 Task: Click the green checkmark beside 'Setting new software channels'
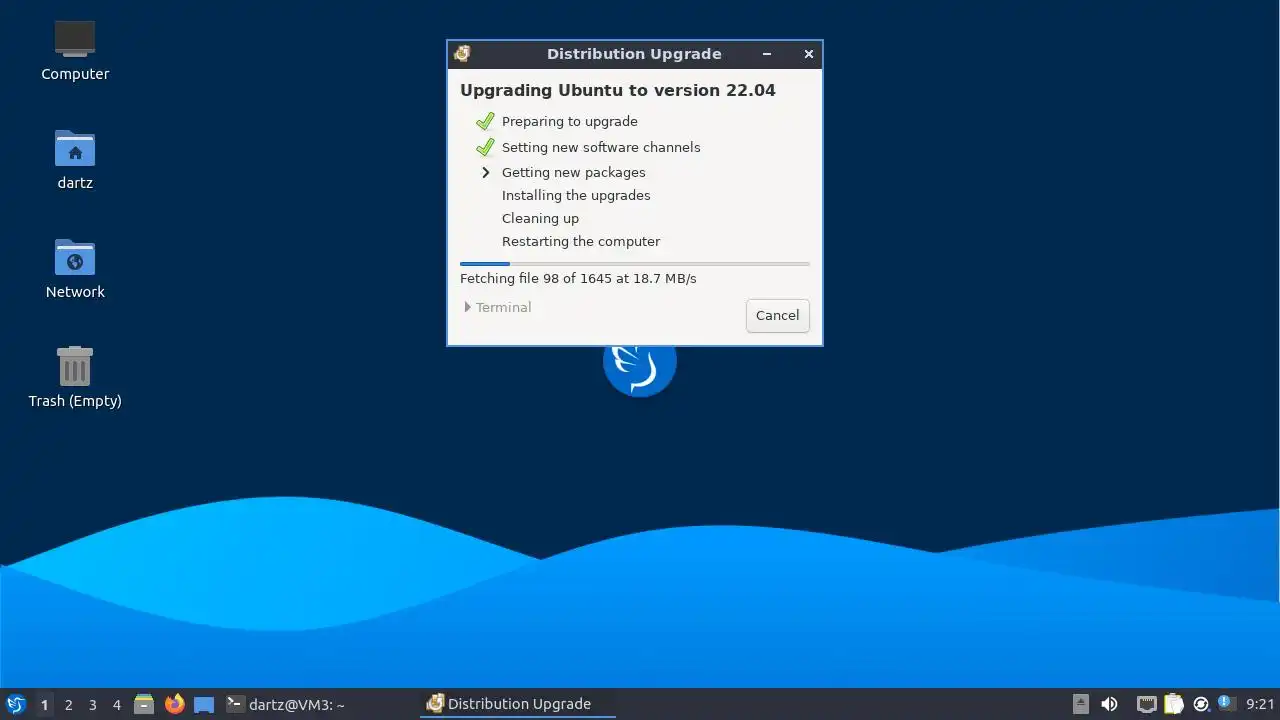click(x=485, y=147)
